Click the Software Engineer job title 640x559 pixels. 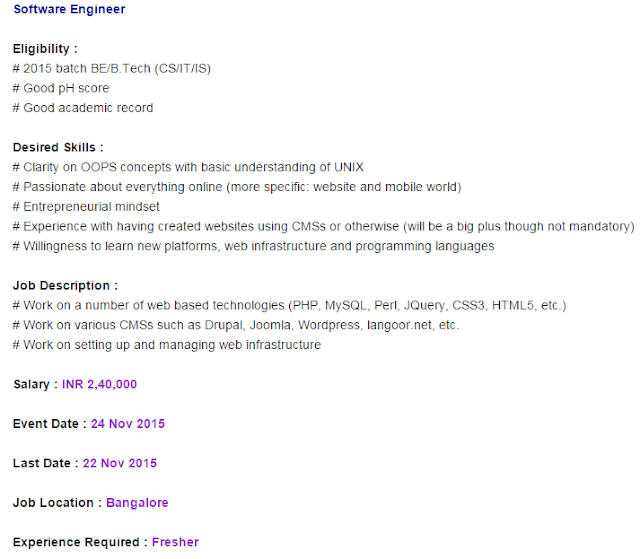[x=69, y=10]
